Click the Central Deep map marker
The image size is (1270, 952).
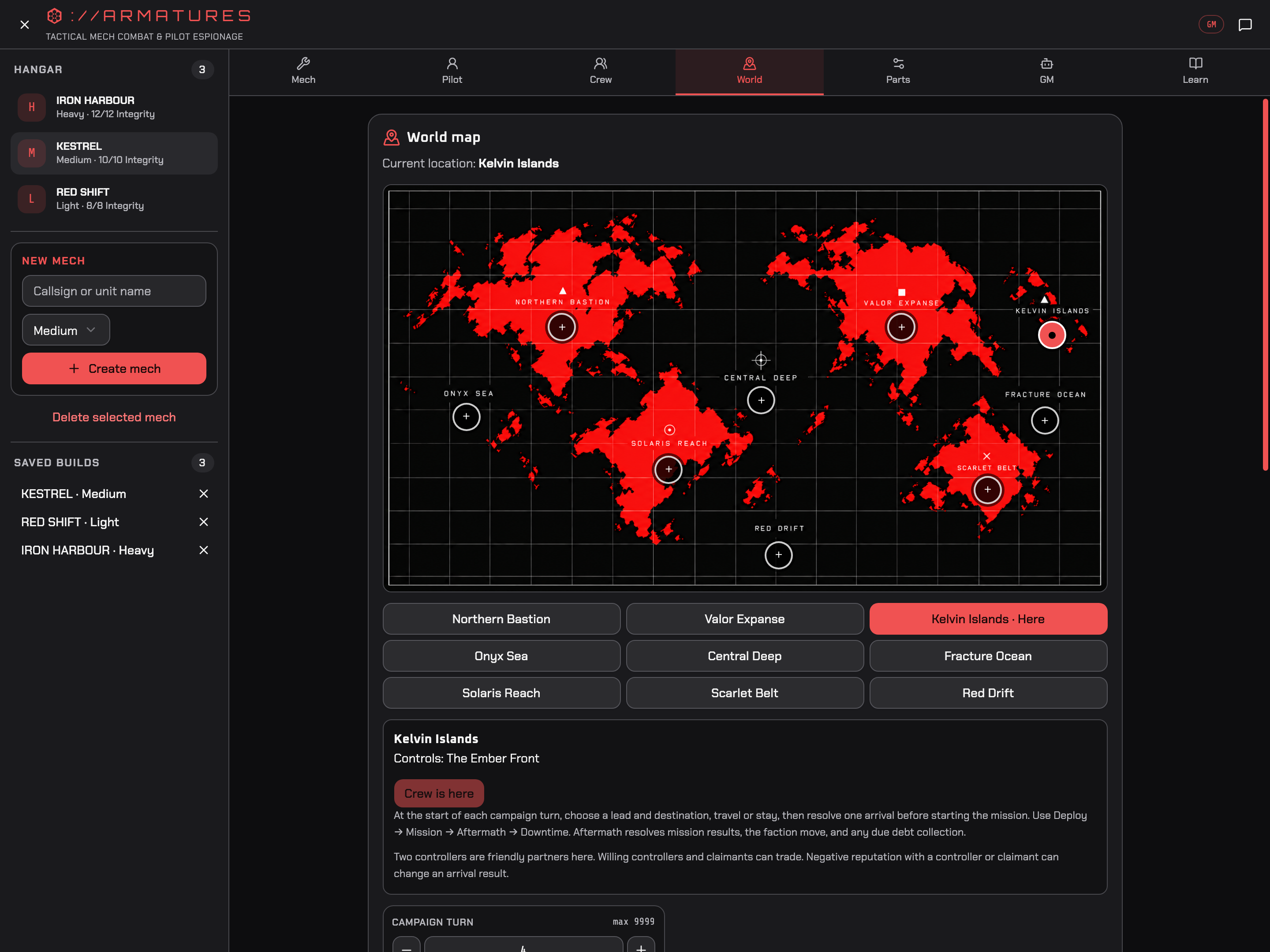[x=761, y=400]
